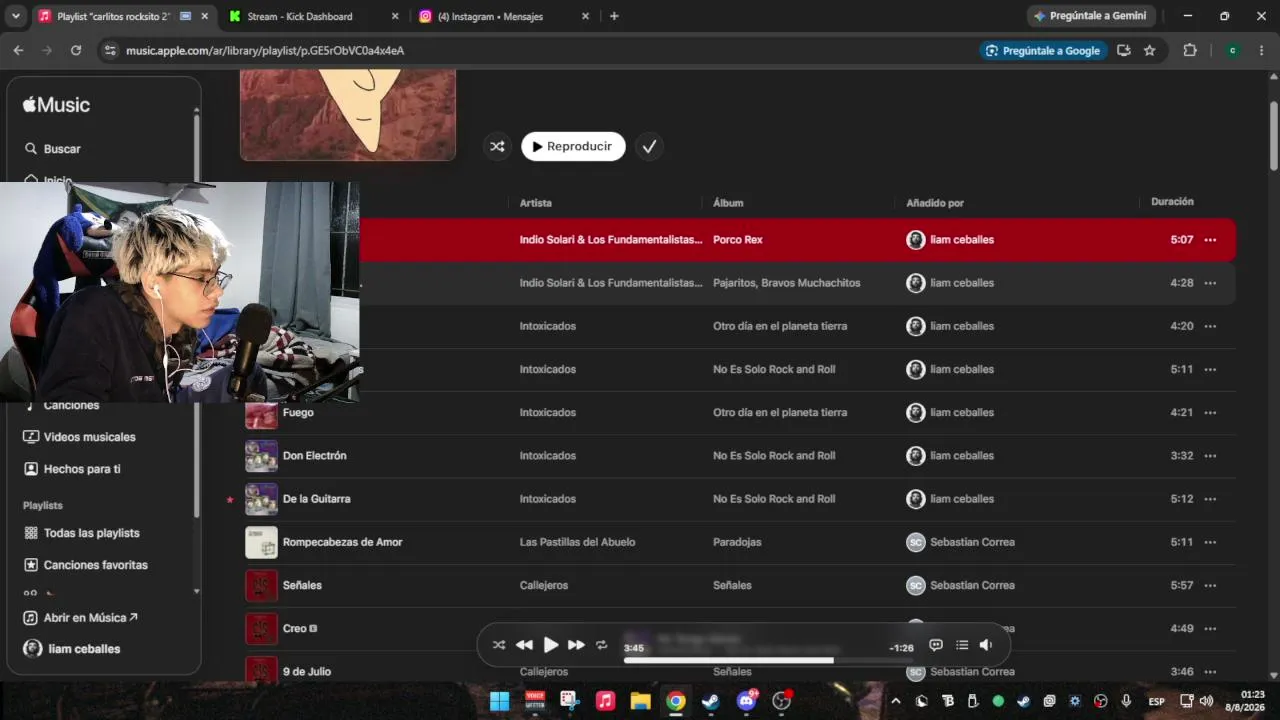Reload the current page
This screenshot has width=1280, height=720.
[x=76, y=50]
